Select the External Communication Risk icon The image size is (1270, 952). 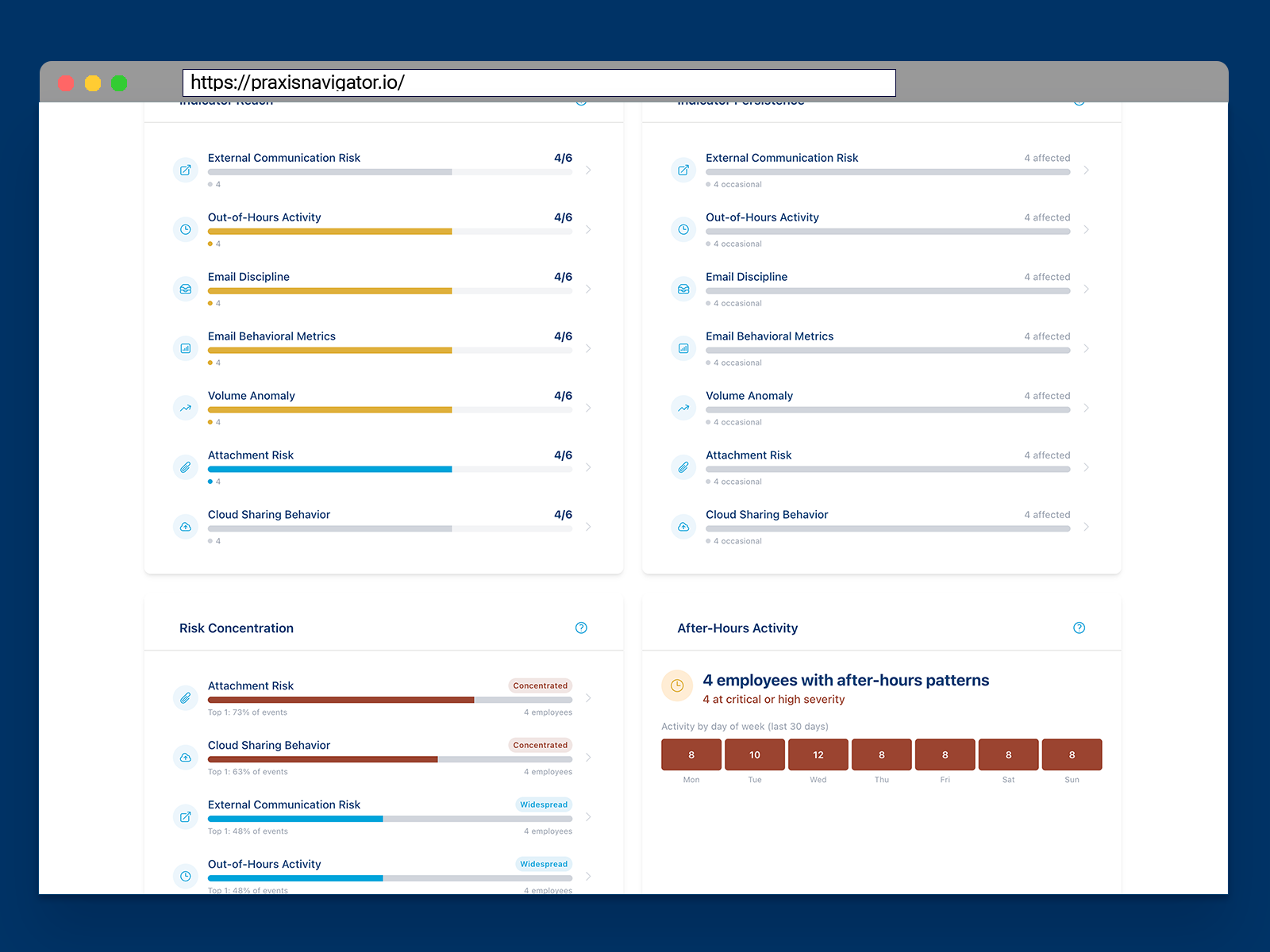(186, 170)
